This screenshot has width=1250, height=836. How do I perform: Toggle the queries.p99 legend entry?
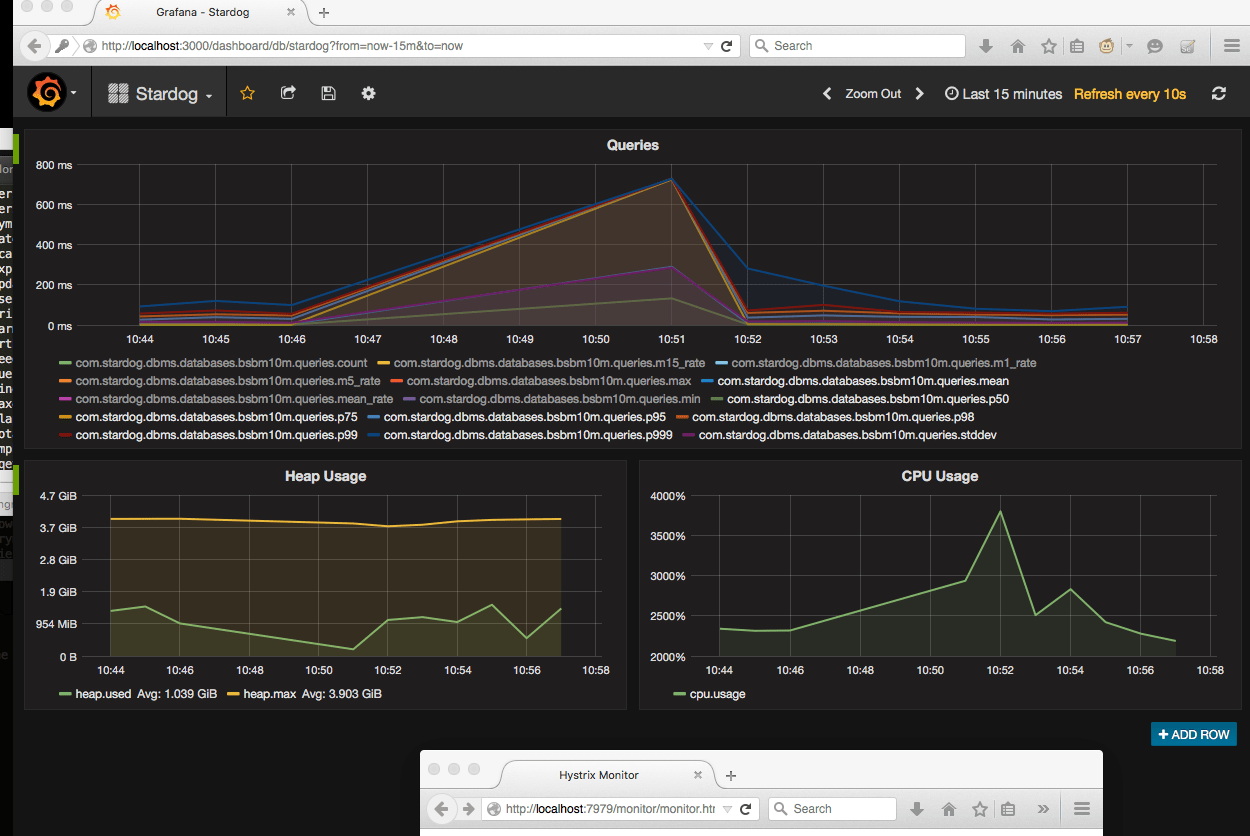(216, 435)
